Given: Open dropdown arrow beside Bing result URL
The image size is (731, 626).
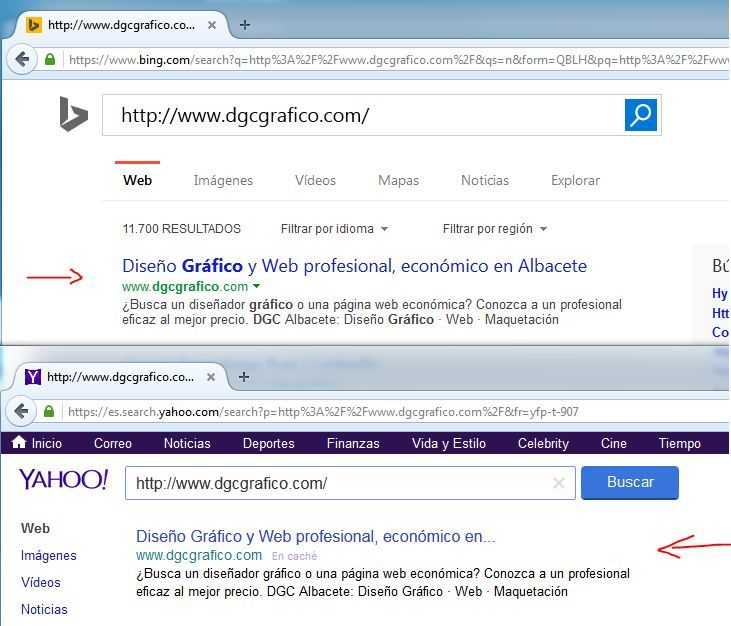Looking at the screenshot, I should 256,288.
